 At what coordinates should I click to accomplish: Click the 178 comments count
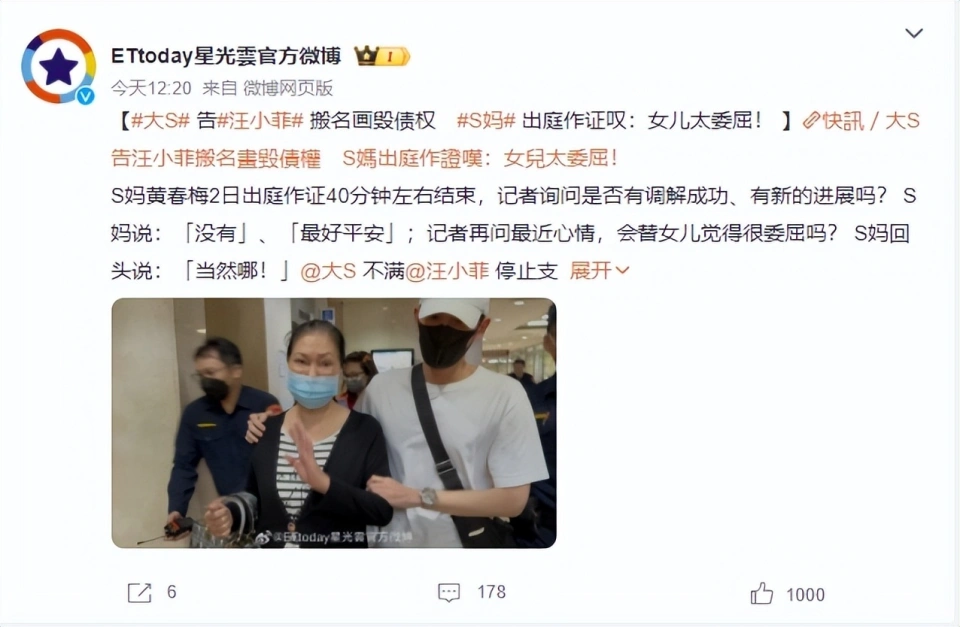[x=492, y=592]
